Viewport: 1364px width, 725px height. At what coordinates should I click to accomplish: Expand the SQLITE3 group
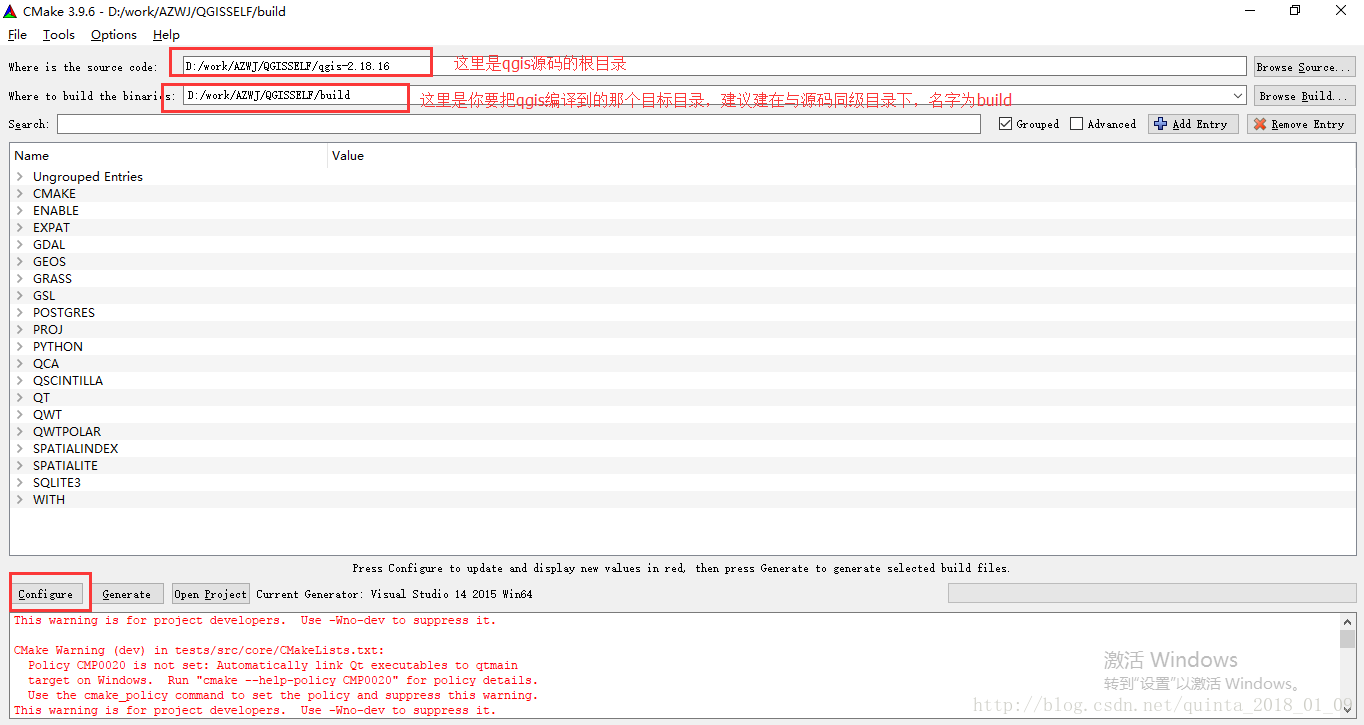pyautogui.click(x=20, y=483)
